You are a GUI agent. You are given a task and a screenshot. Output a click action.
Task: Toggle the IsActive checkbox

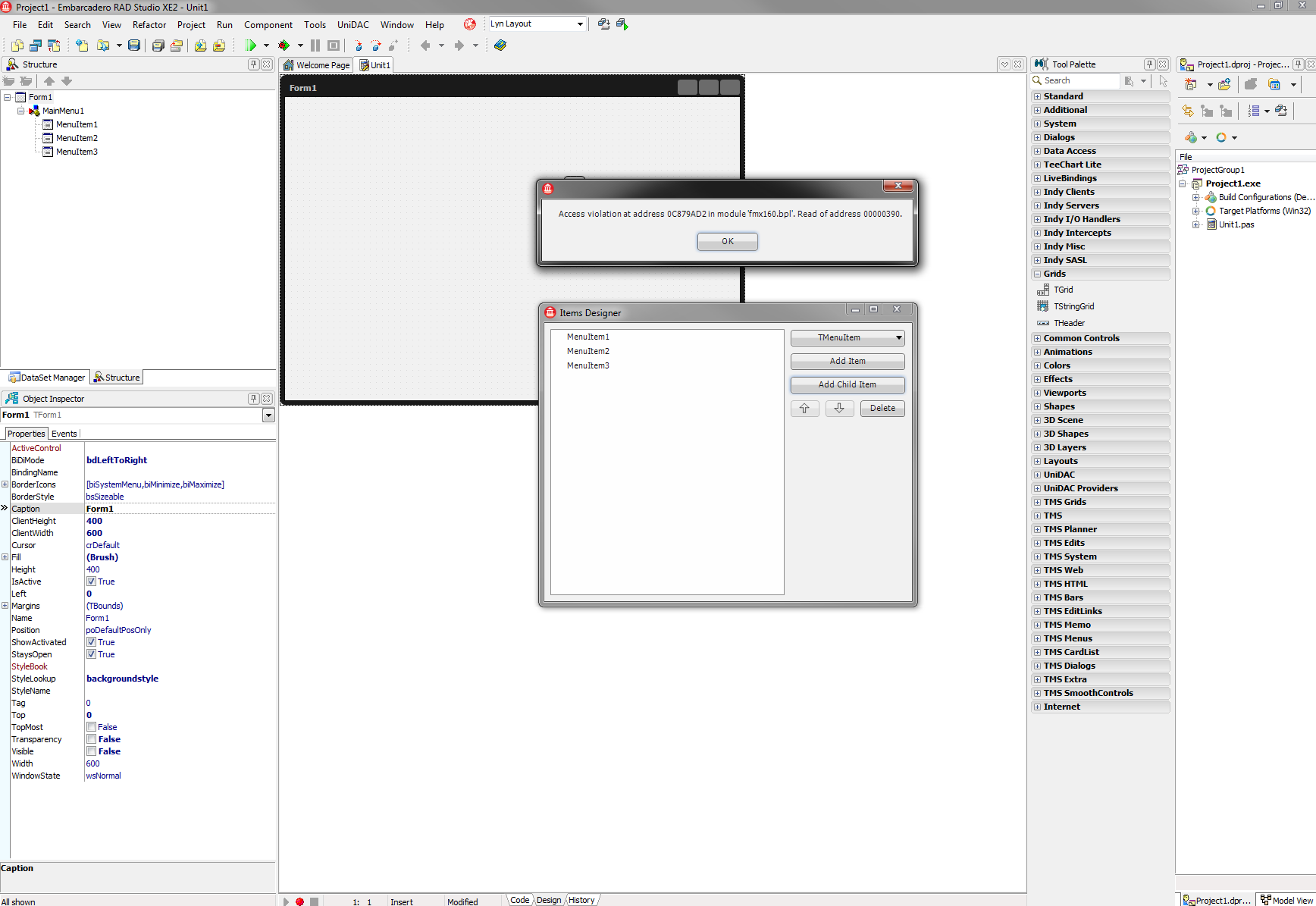pos(91,582)
